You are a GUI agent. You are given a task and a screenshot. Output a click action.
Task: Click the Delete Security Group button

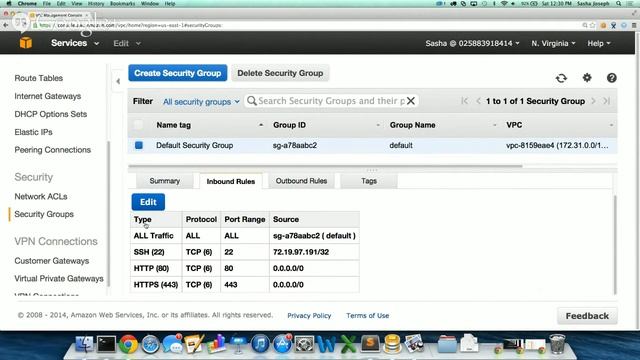pyautogui.click(x=280, y=73)
